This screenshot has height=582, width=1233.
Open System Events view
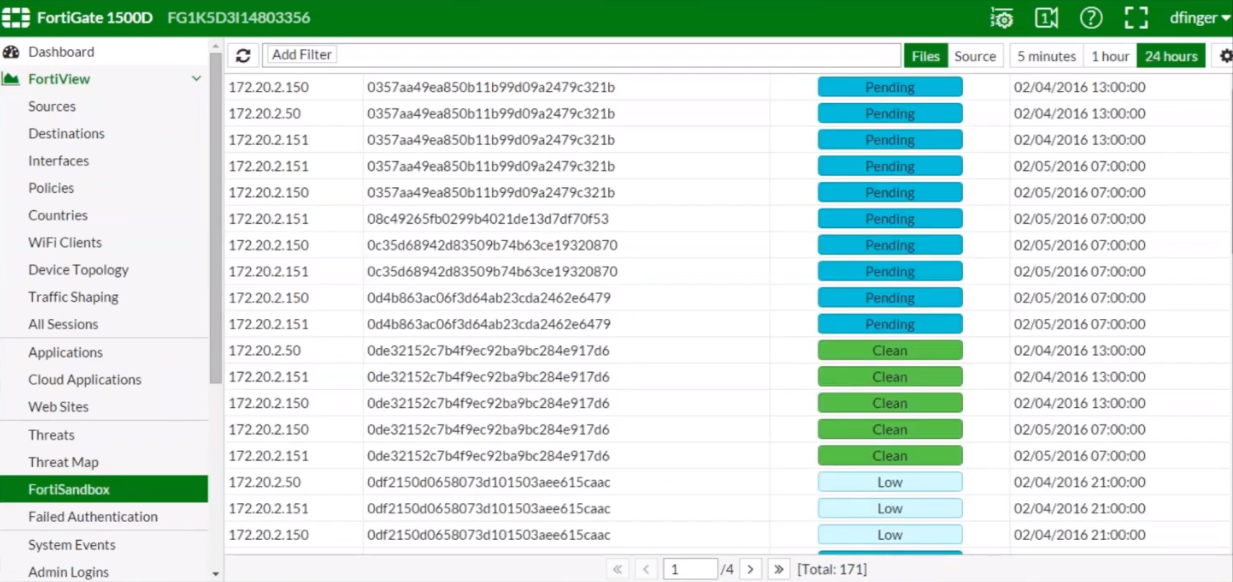coord(72,545)
